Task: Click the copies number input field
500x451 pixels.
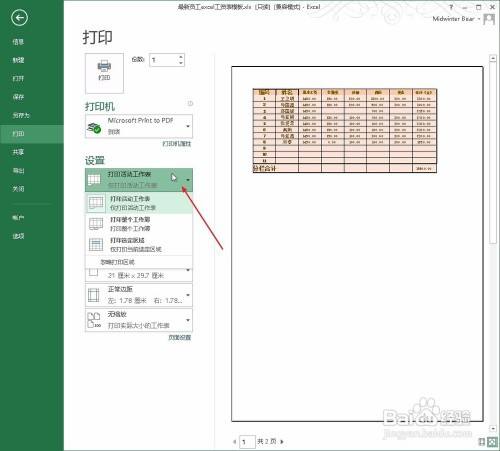Action: 163,60
